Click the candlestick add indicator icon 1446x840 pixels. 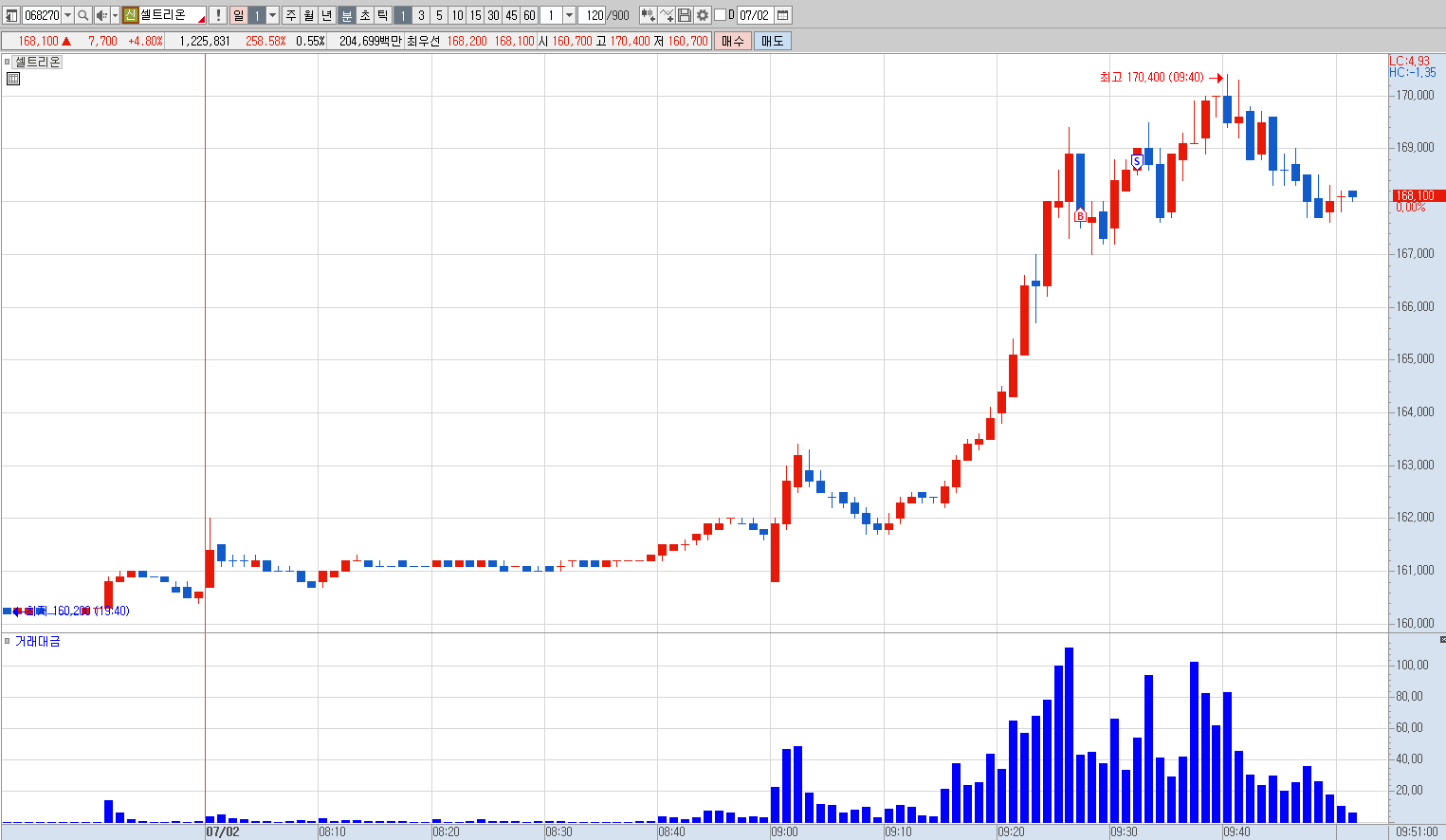coord(648,15)
